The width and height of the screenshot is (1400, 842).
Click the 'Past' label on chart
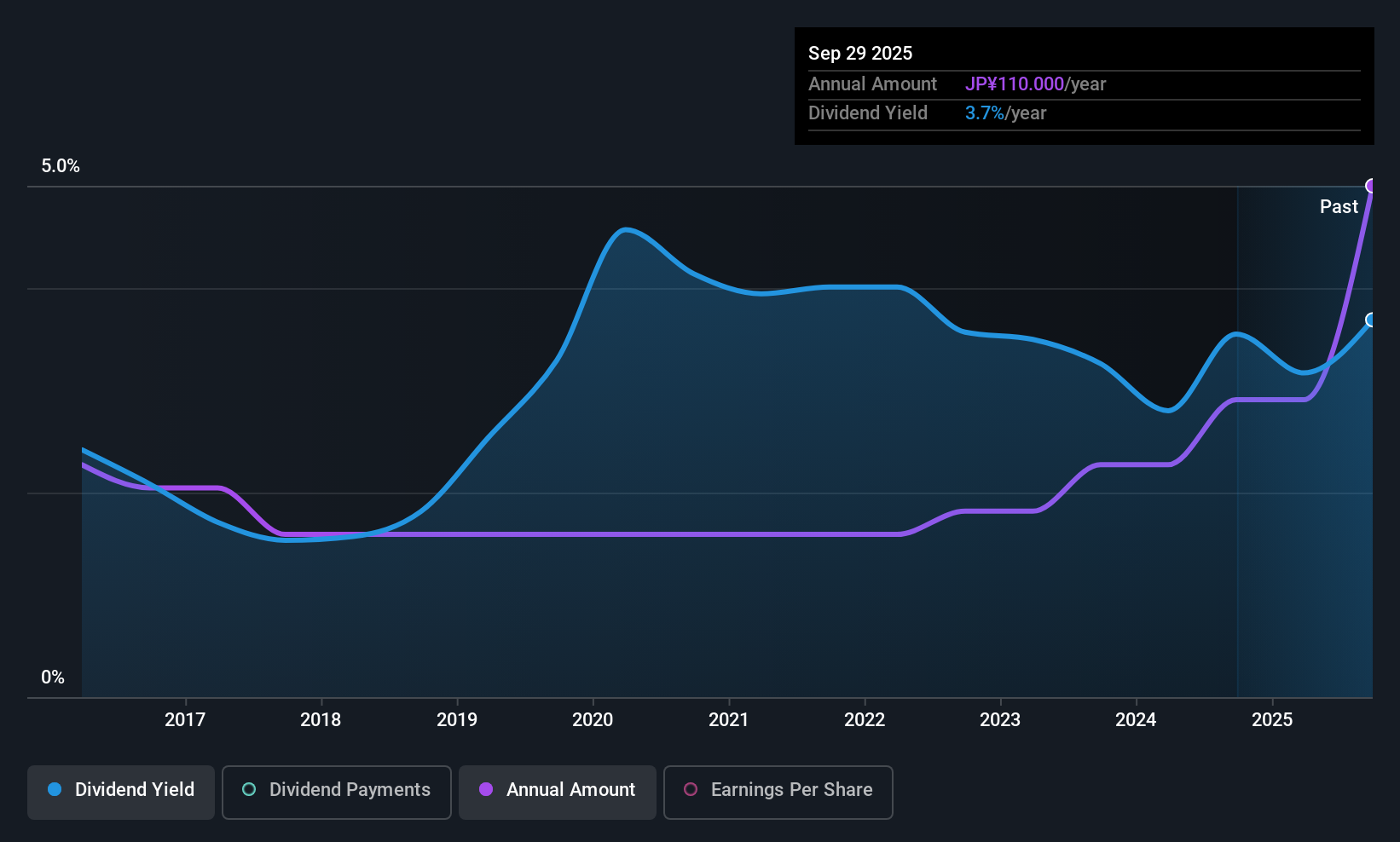1339,207
